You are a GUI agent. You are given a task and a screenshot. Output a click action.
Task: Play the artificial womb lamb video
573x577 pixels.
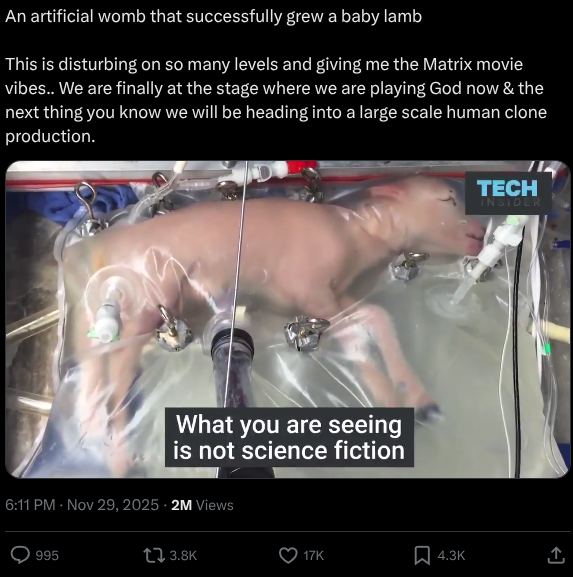288,319
